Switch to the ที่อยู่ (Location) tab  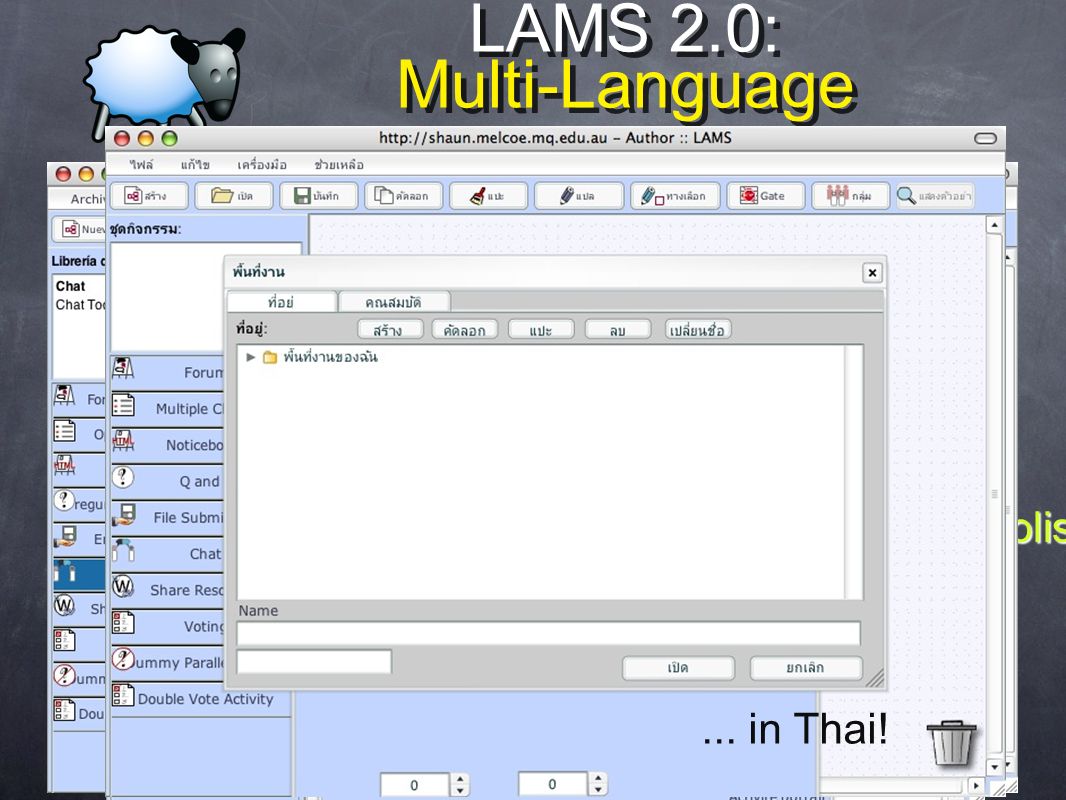(281, 302)
